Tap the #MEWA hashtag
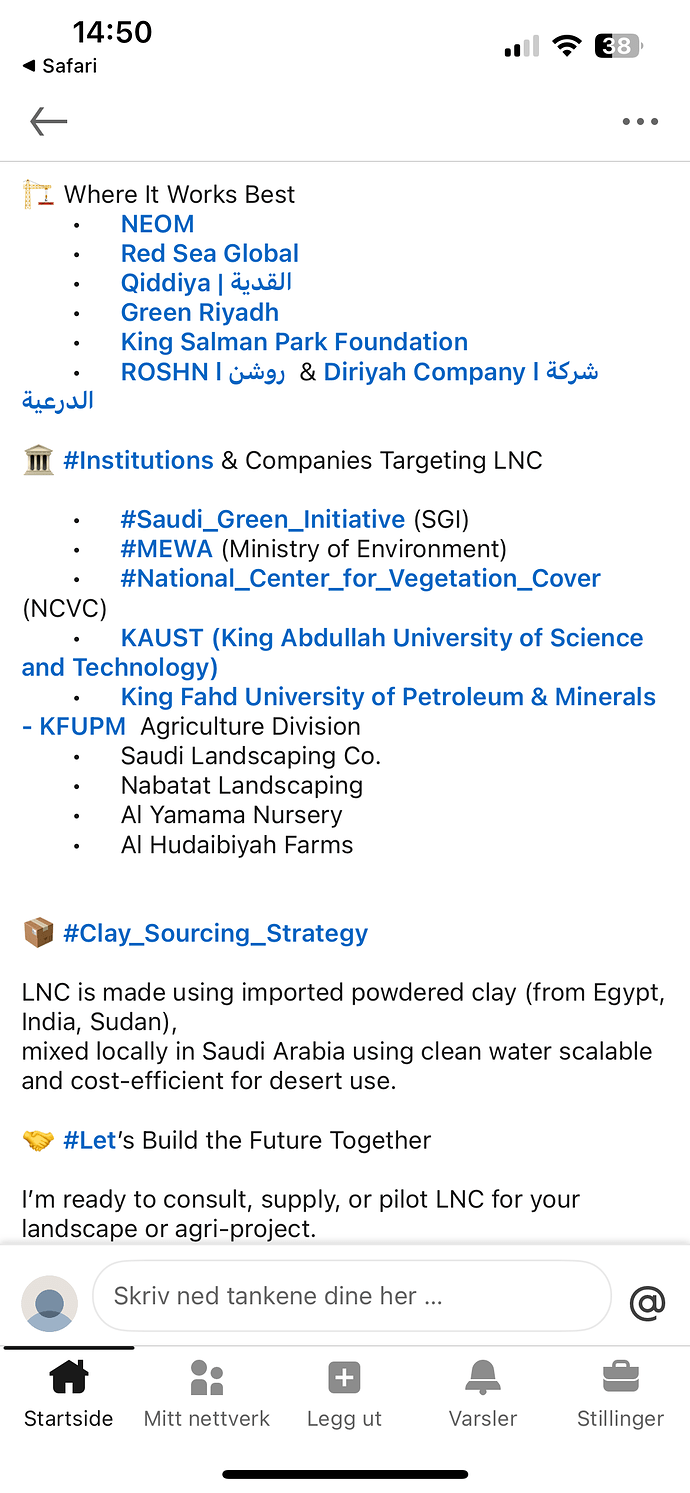This screenshot has width=690, height=1493. click(167, 549)
